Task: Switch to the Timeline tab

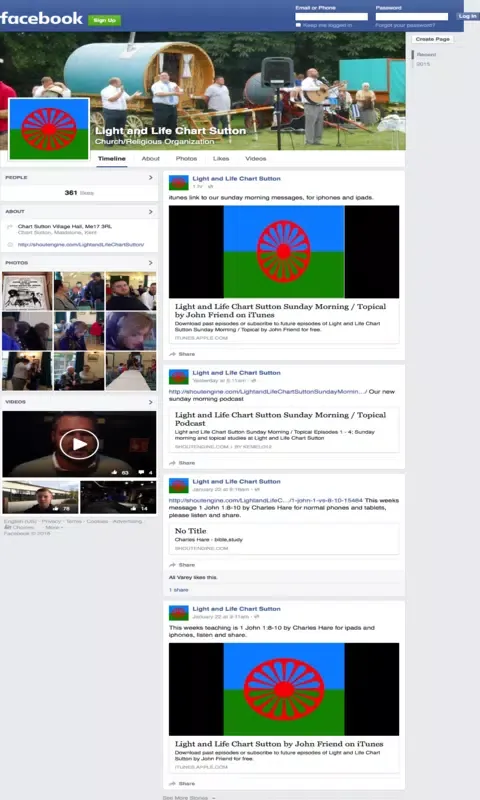Action: tap(112, 159)
